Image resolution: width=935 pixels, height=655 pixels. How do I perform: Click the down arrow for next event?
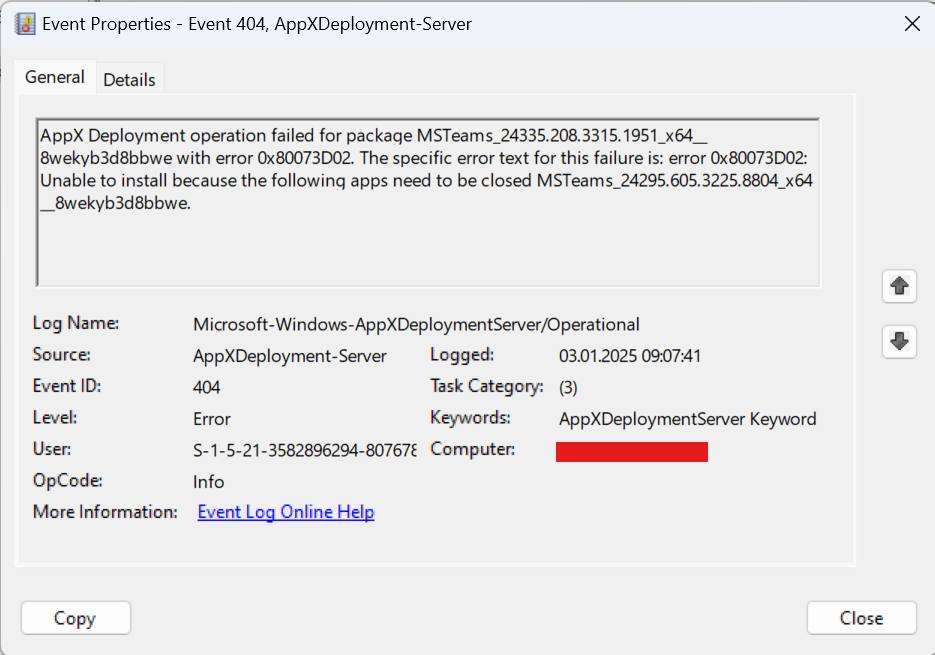[x=899, y=341]
